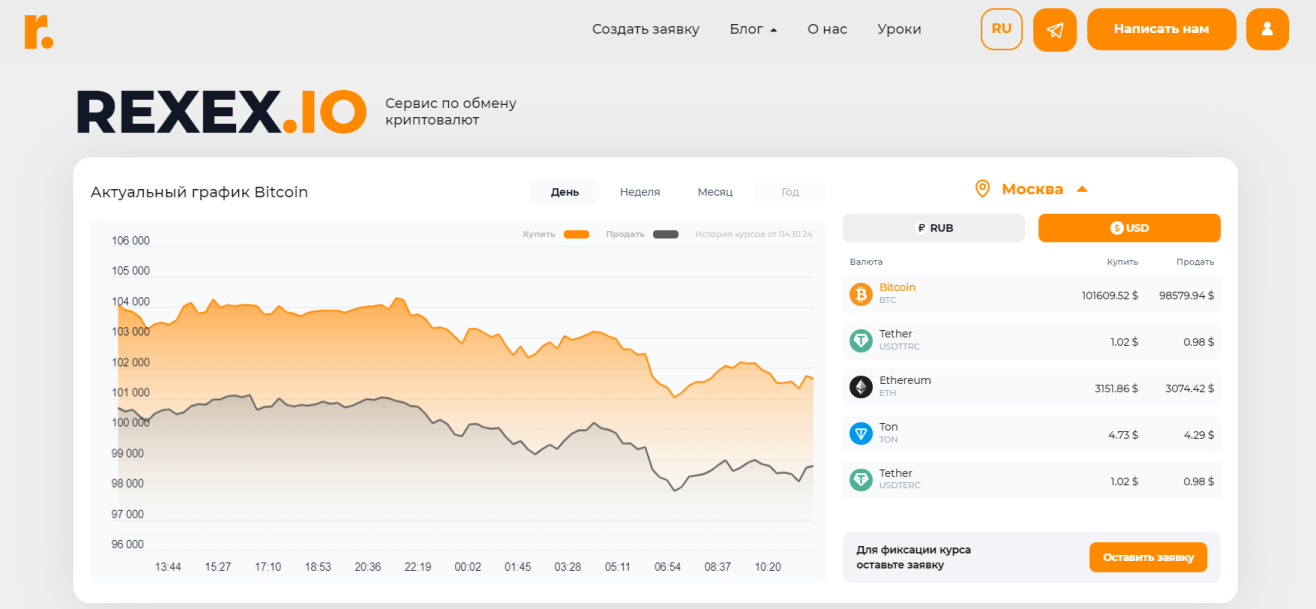
Task: Click the Tether USDTTRC coin icon
Action: click(861, 341)
